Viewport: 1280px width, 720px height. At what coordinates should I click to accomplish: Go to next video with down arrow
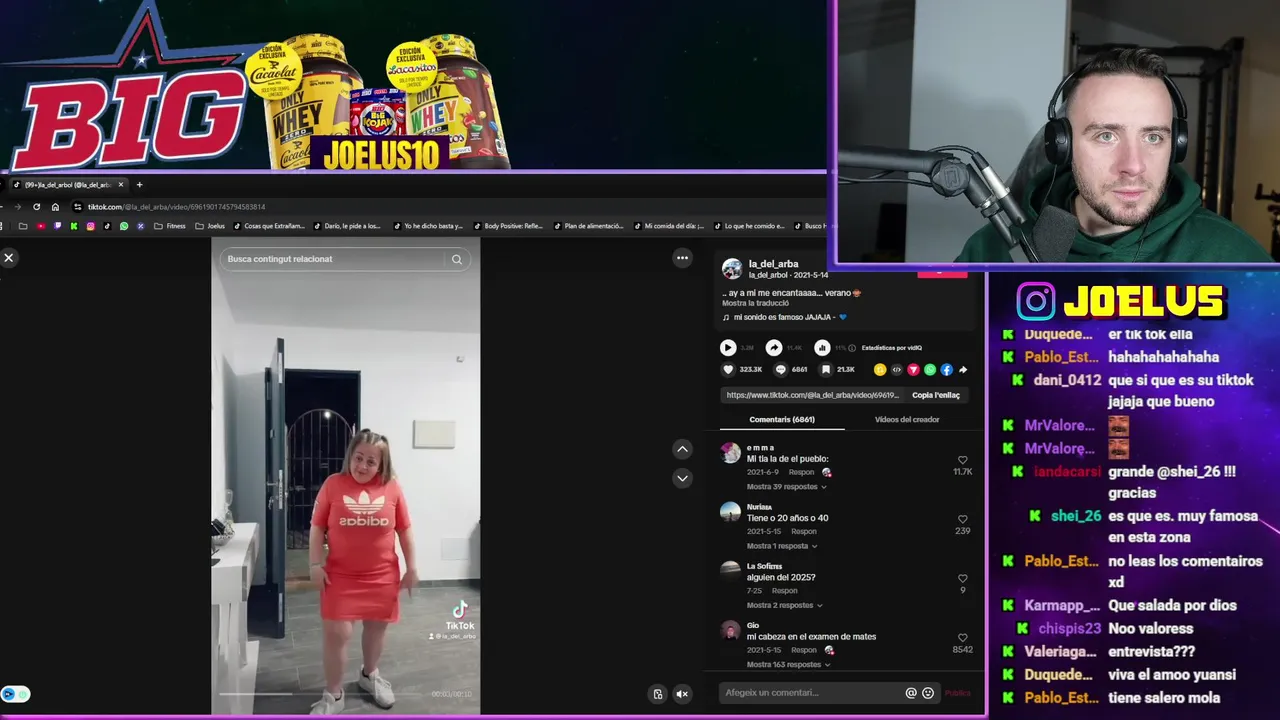682,478
